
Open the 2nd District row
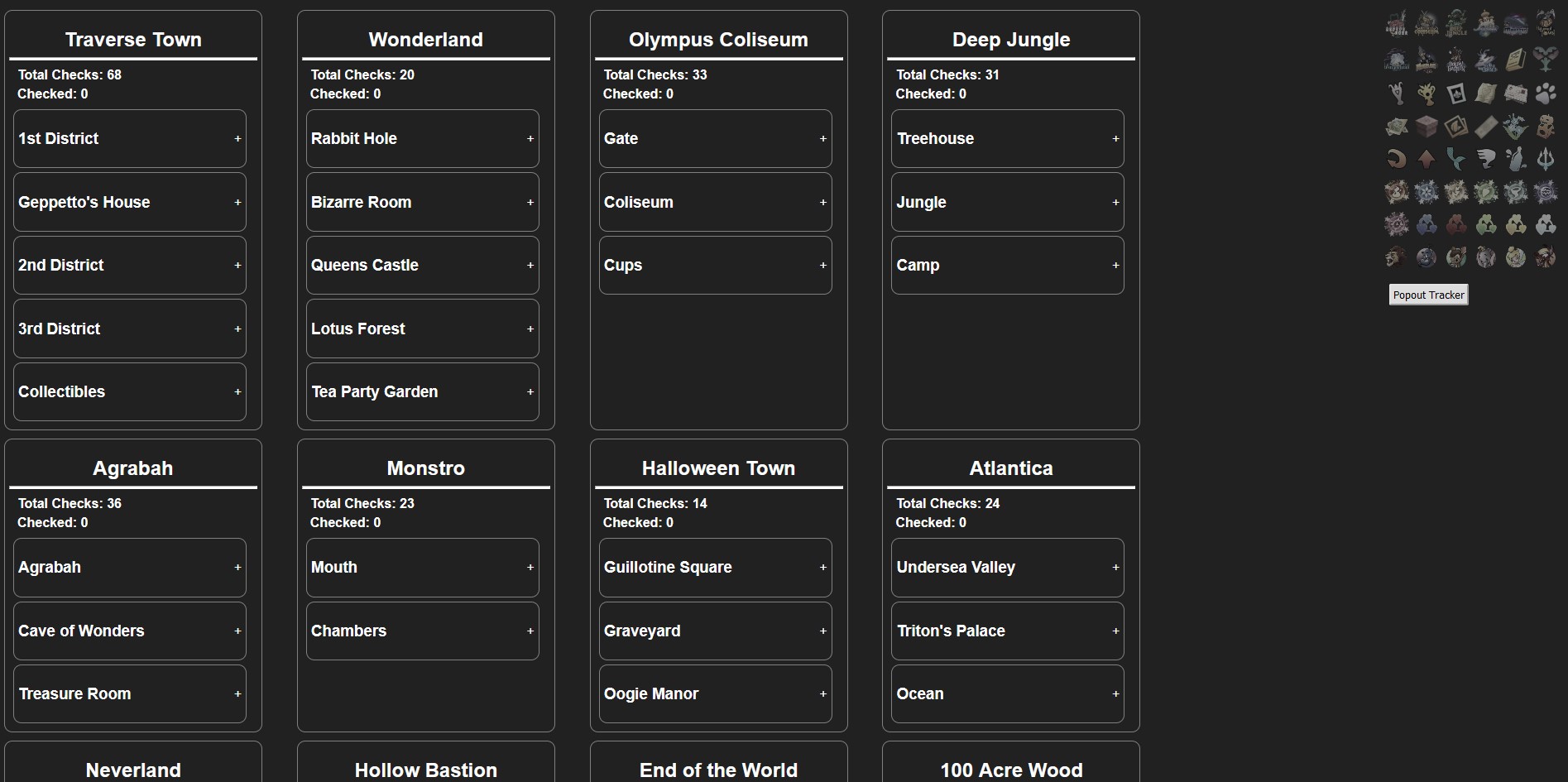(130, 266)
